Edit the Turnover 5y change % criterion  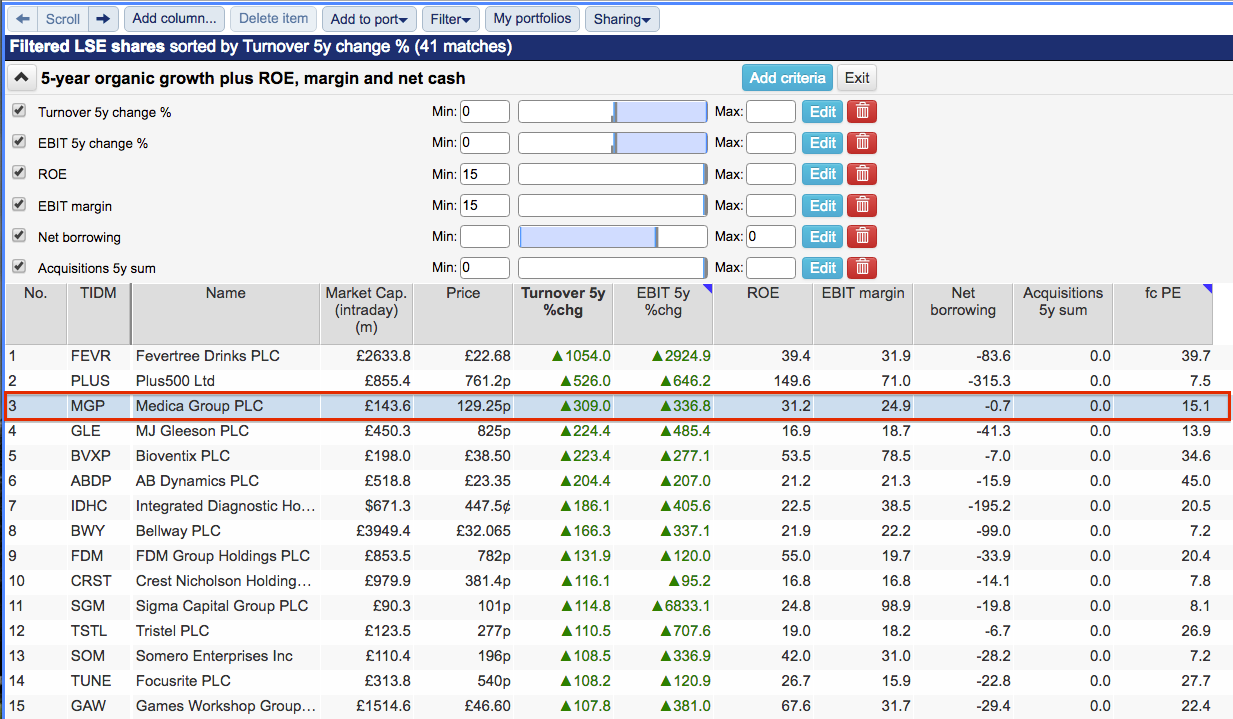click(x=823, y=112)
